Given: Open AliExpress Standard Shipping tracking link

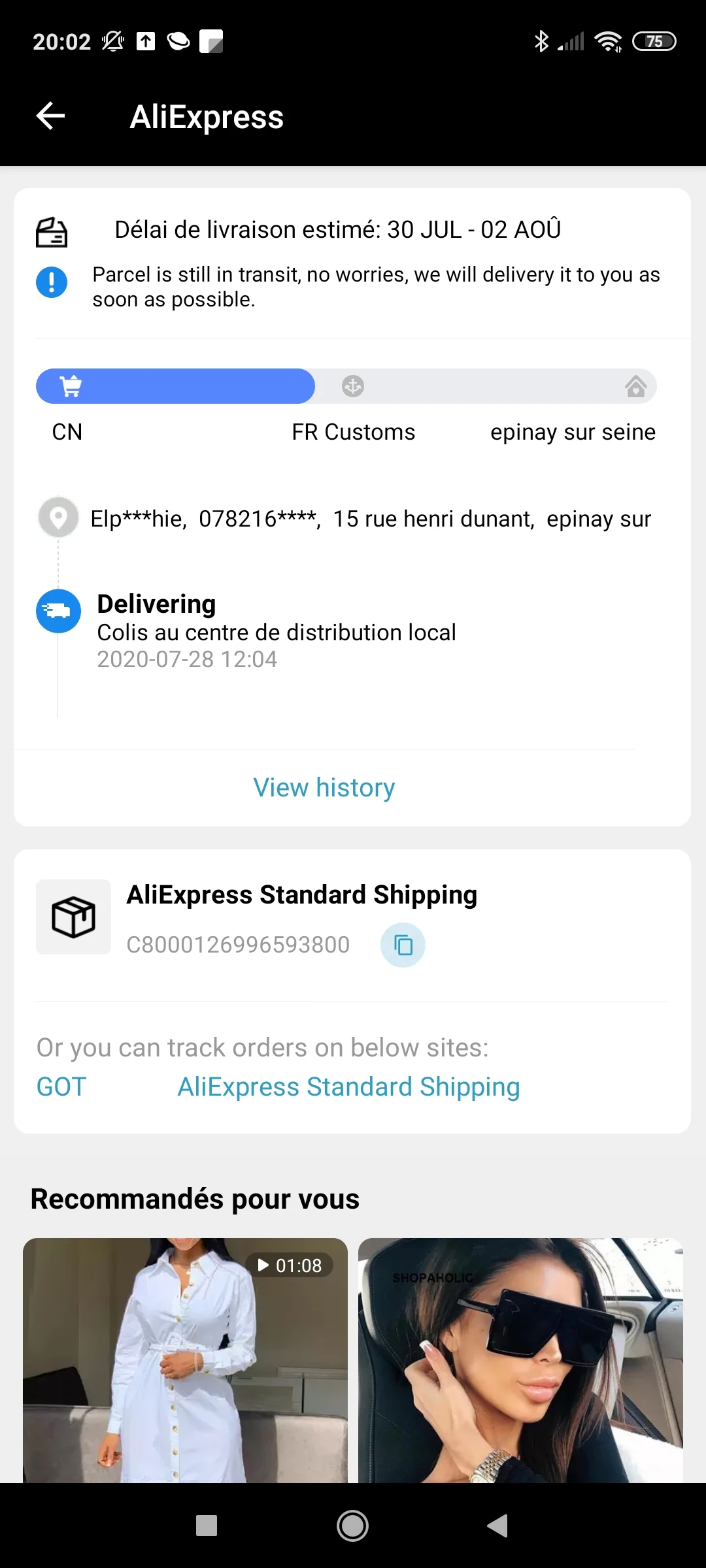Looking at the screenshot, I should point(348,1086).
